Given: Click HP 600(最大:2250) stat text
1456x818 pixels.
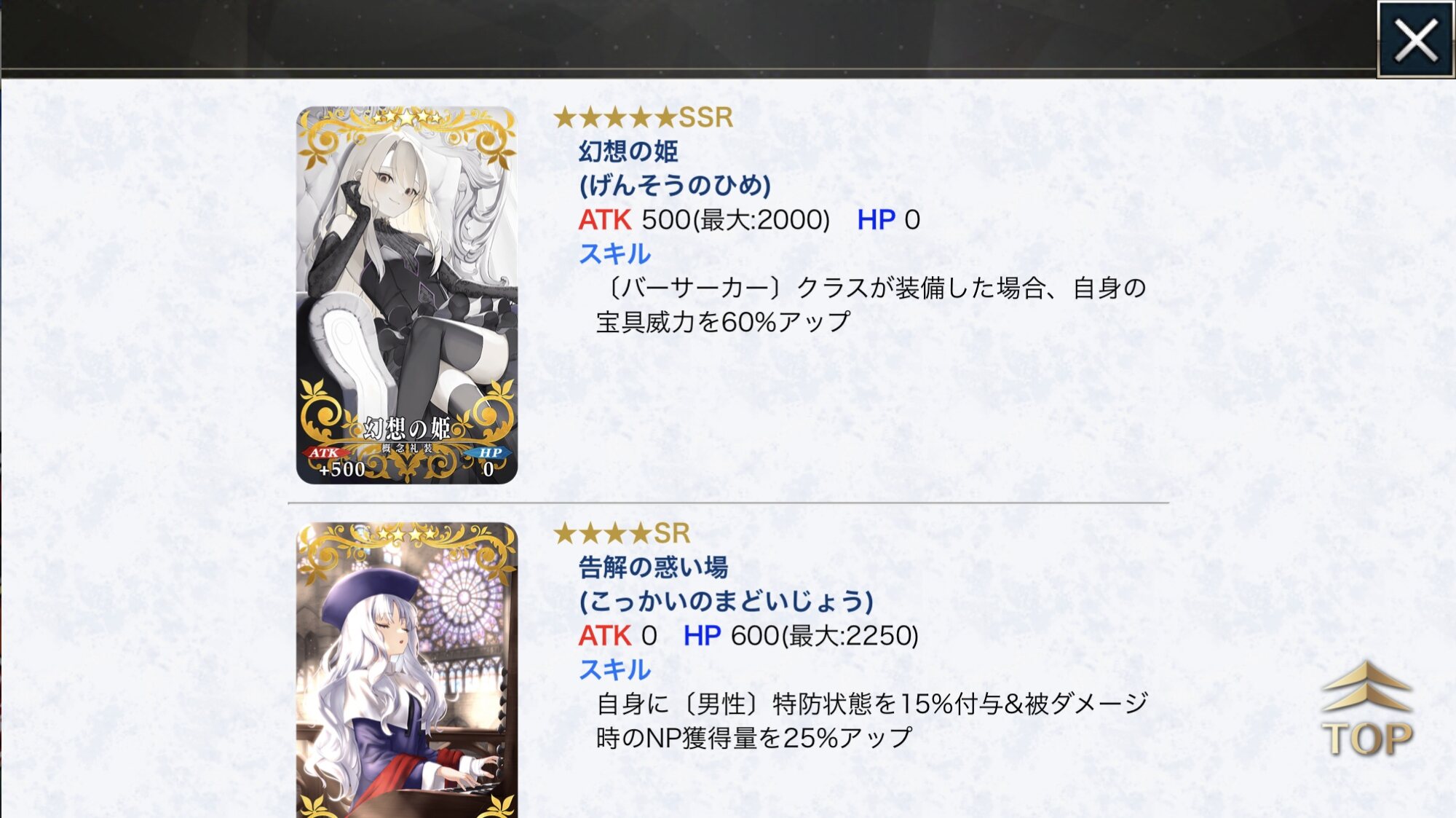Looking at the screenshot, I should (x=801, y=636).
